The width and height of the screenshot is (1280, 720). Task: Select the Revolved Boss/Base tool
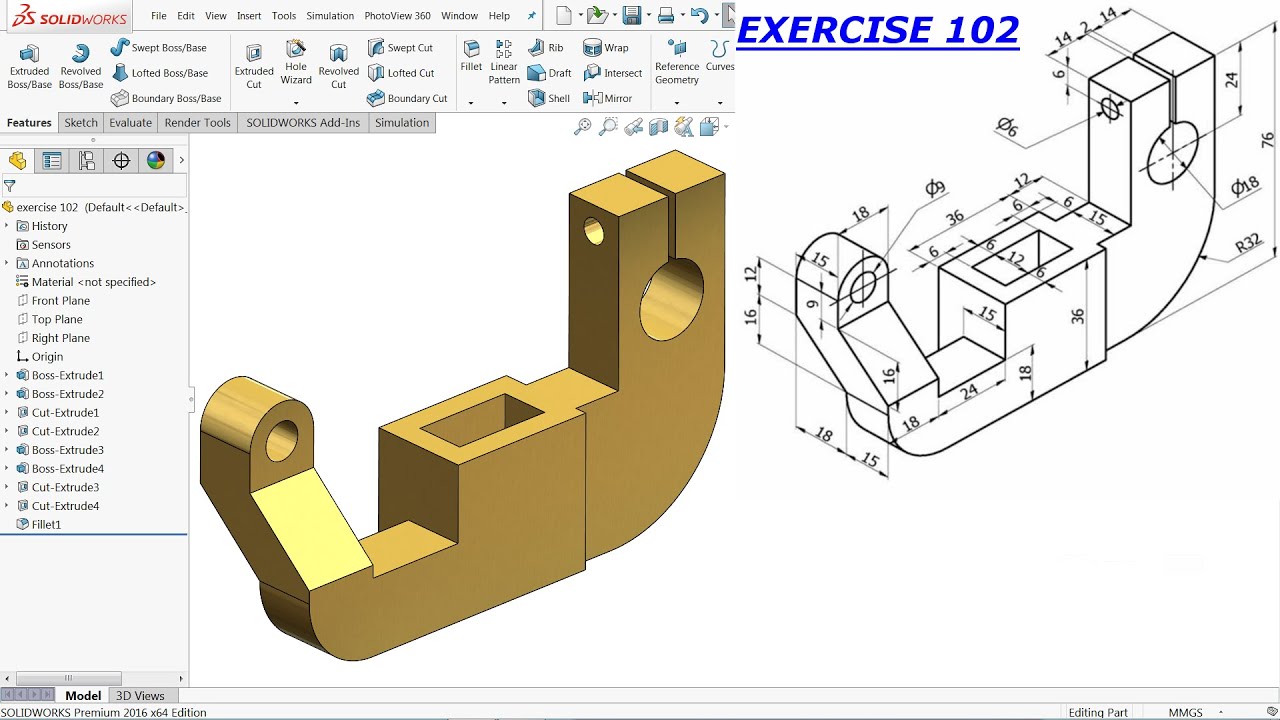[80, 67]
